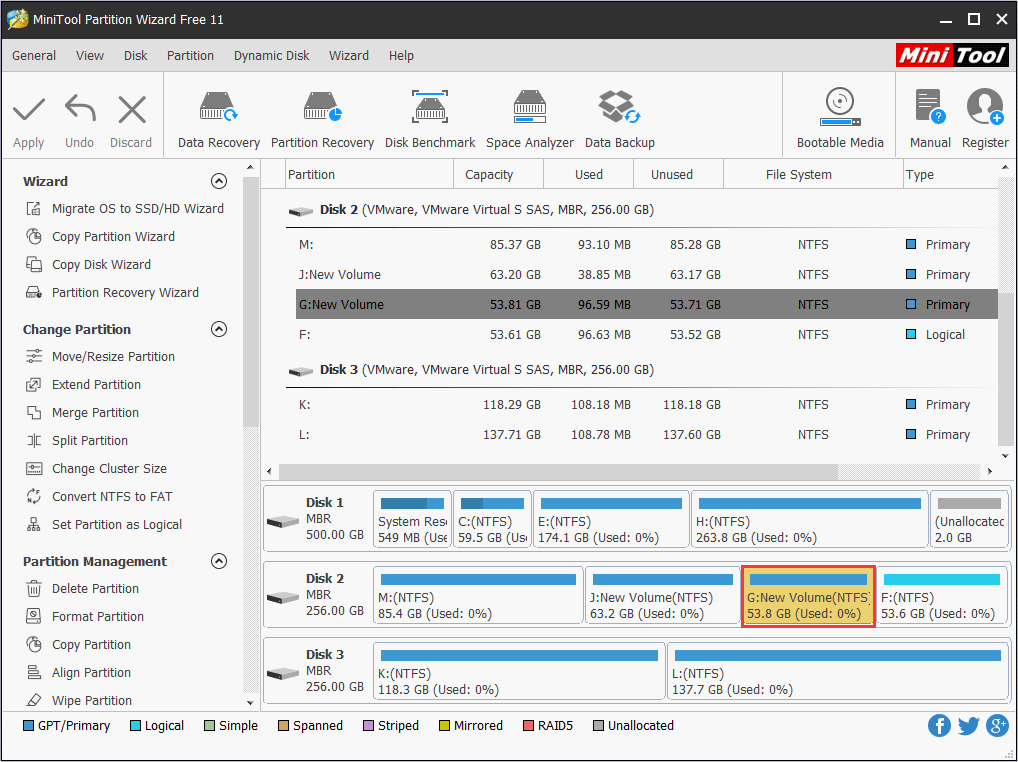Viewport: 1018px width, 762px height.
Task: Collapse the Change Partition section
Action: [x=219, y=329]
